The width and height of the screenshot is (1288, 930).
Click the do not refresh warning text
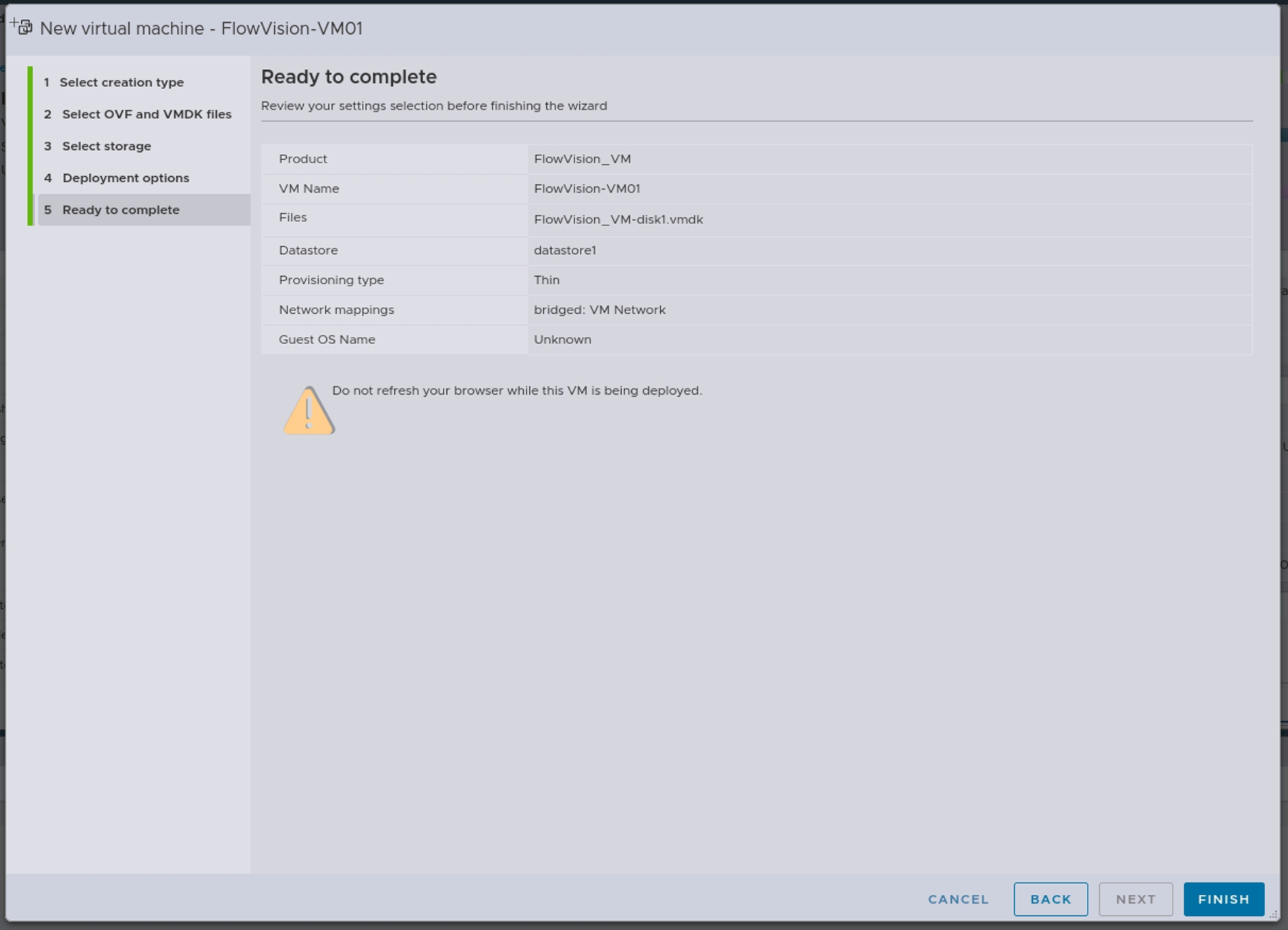(x=516, y=391)
